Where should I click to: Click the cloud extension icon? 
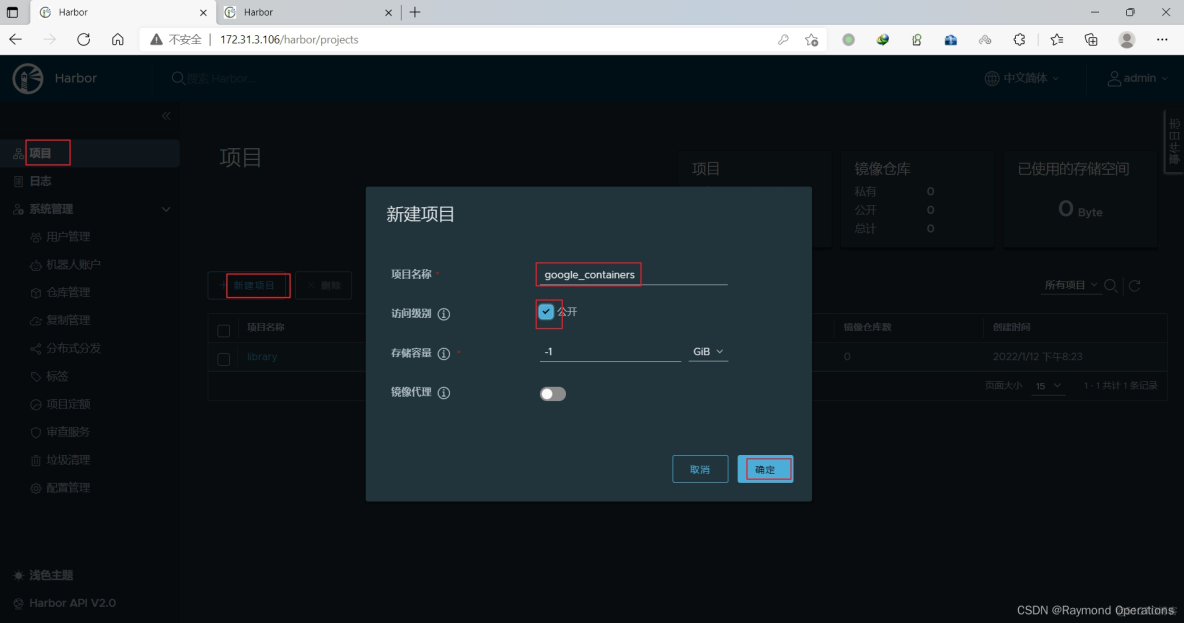(985, 39)
